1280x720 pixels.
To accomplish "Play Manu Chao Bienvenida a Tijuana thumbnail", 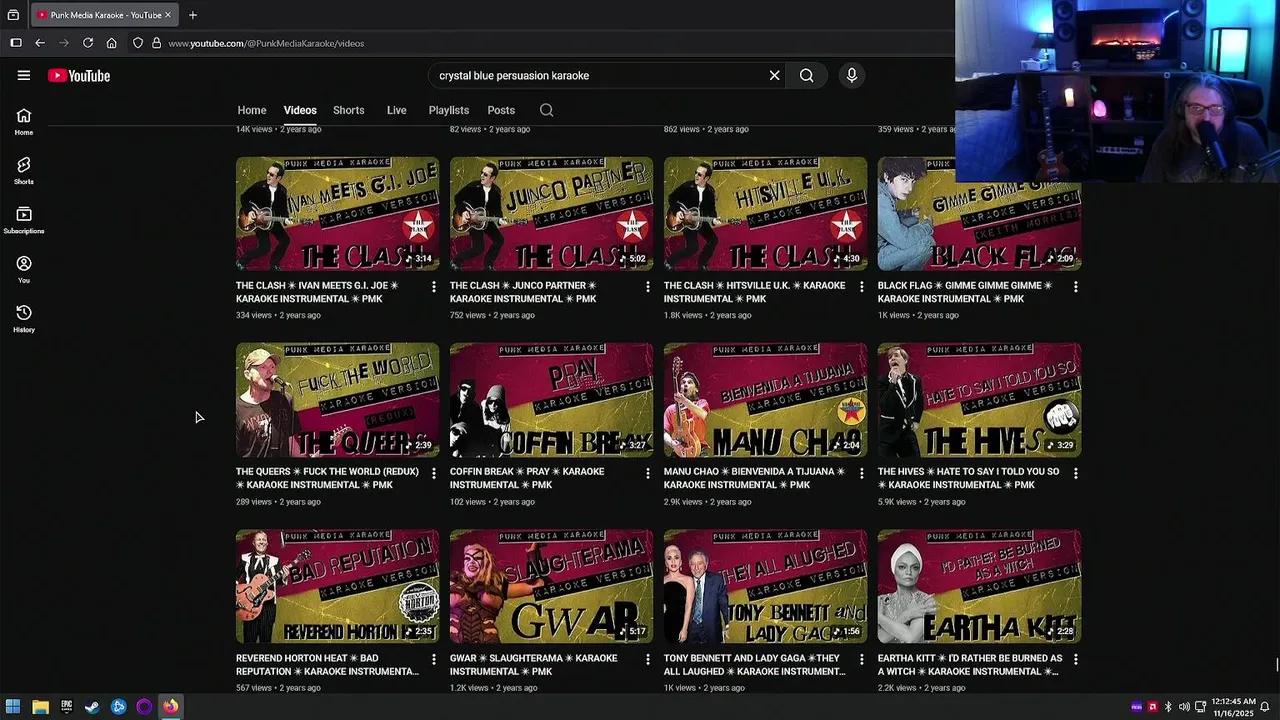I will (765, 400).
